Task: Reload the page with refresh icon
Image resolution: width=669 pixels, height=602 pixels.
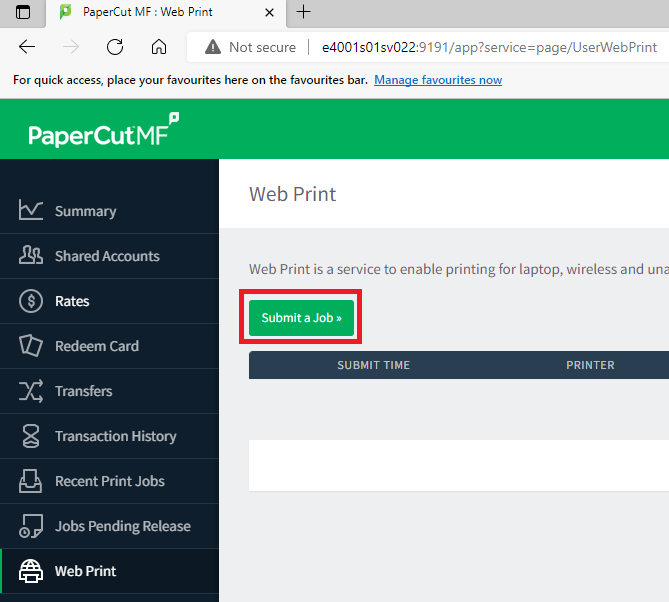Action: [115, 47]
